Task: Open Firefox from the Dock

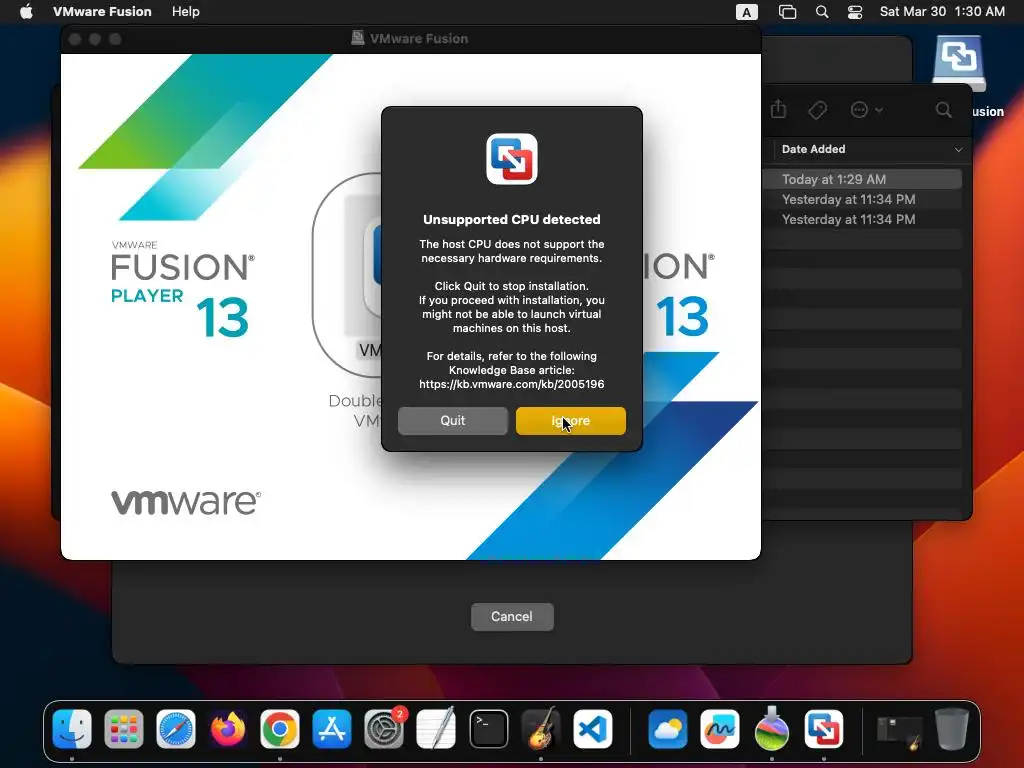Action: point(228,729)
